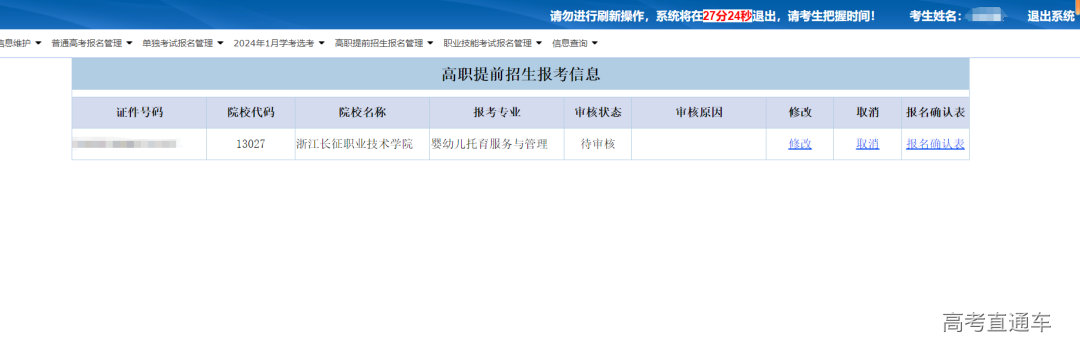Click the 院校名称 column header
This screenshot has height=362, width=1080.
(x=362, y=113)
